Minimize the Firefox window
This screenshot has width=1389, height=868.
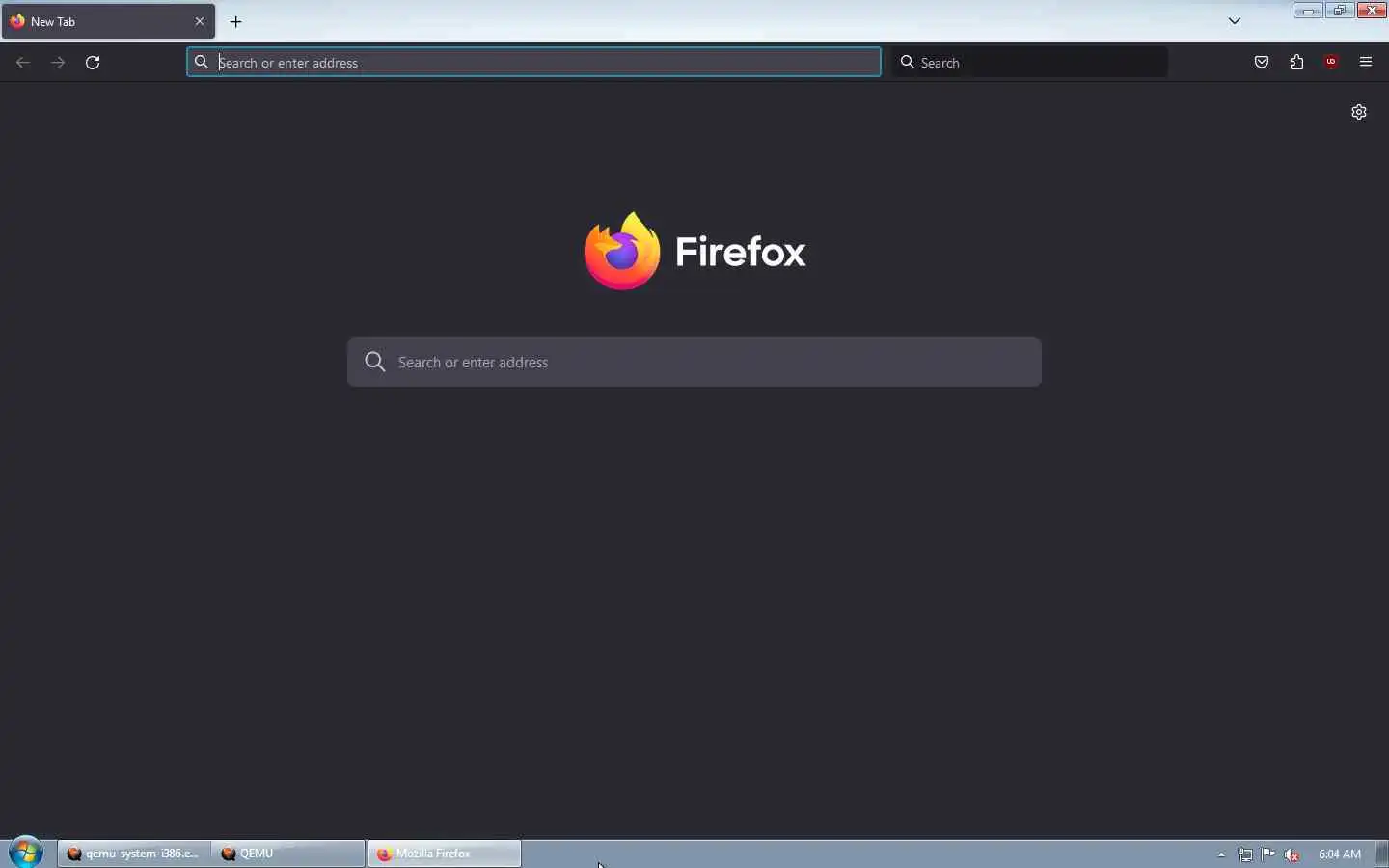click(x=1308, y=11)
